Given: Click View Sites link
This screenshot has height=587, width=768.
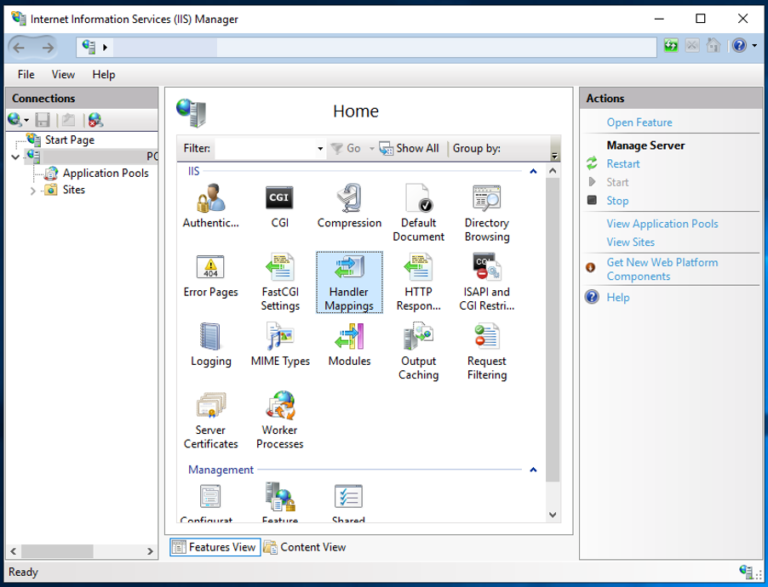Looking at the screenshot, I should [630, 242].
